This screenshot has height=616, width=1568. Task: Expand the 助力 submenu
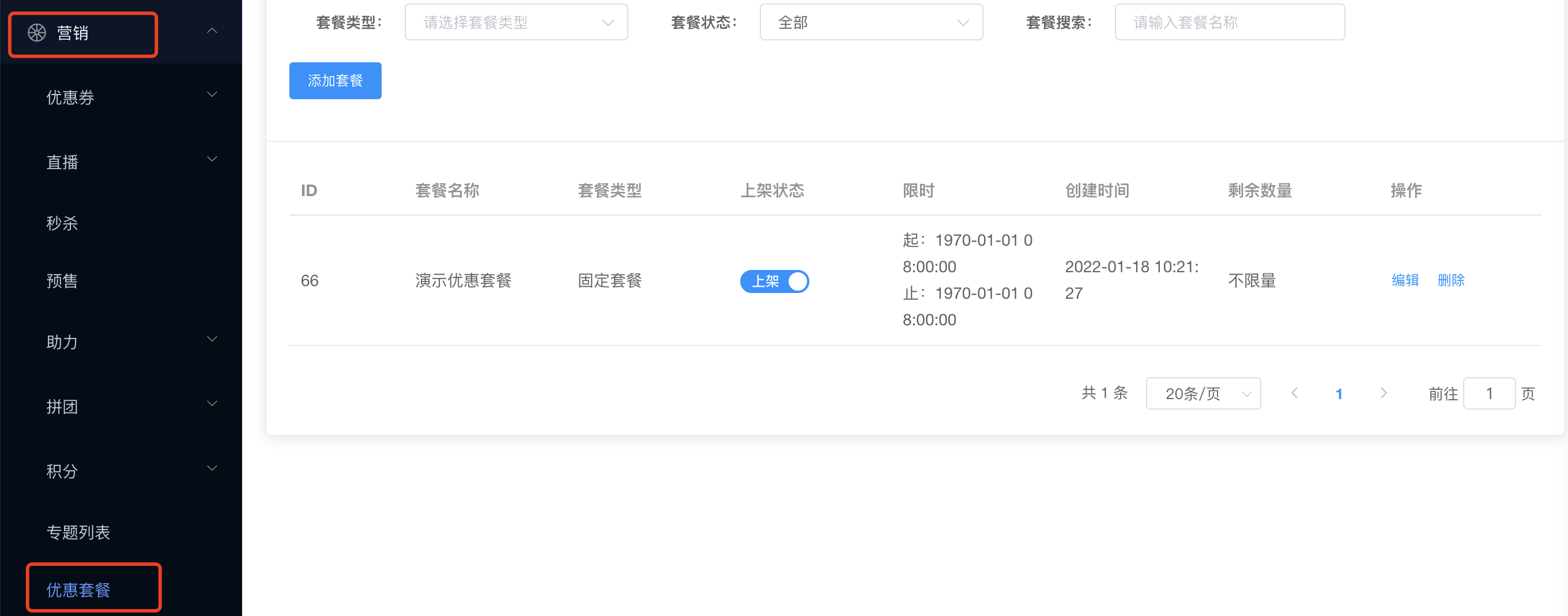coord(212,339)
